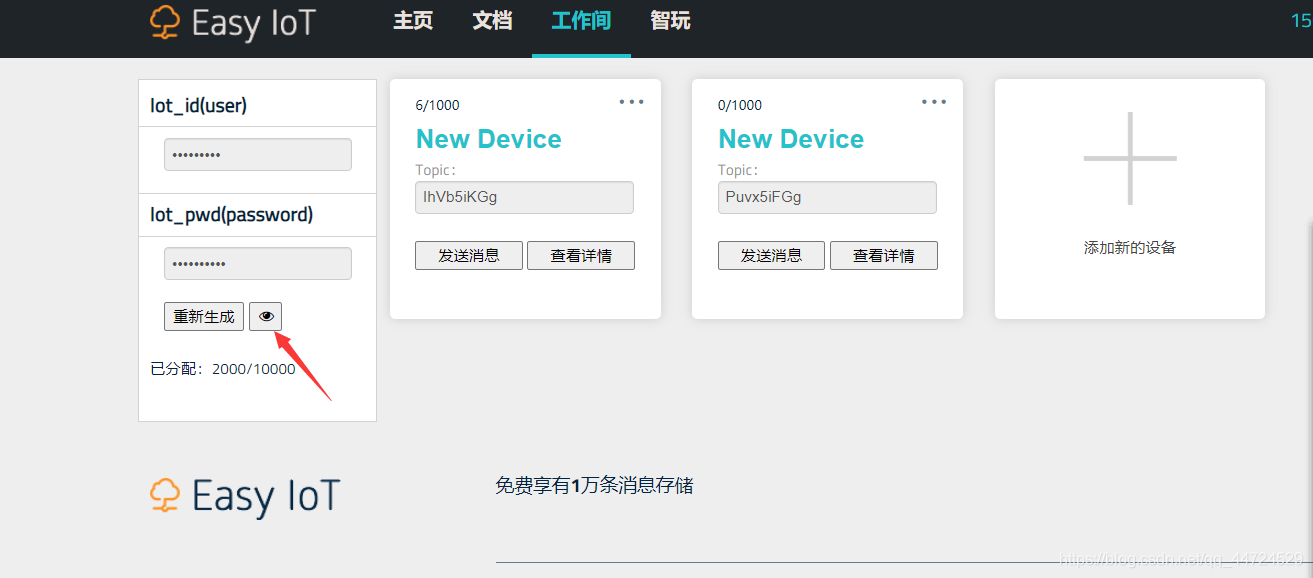1313x578 pixels.
Task: Select topic field Puvx5iFGg
Action: [827, 197]
